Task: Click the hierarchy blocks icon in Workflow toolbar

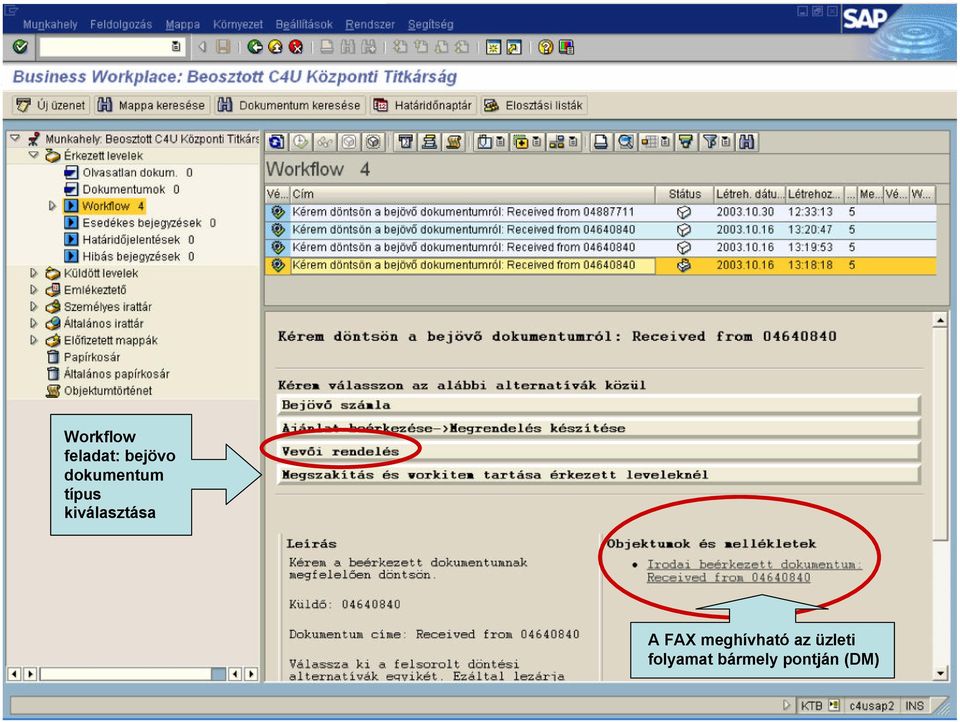Action: click(557, 142)
